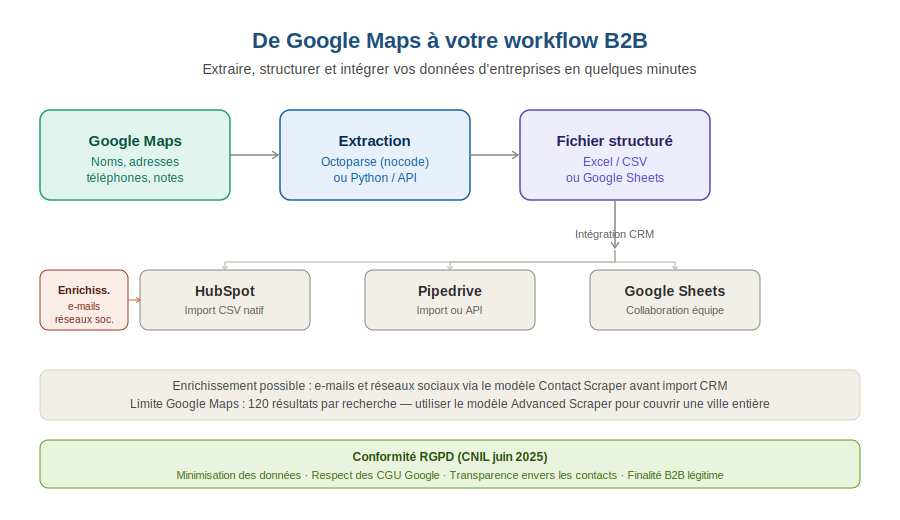Viewport: 900px width, 520px height.
Task: Click "Conformité RGPD (CNIL juin 2025)" heading
Action: click(449, 457)
